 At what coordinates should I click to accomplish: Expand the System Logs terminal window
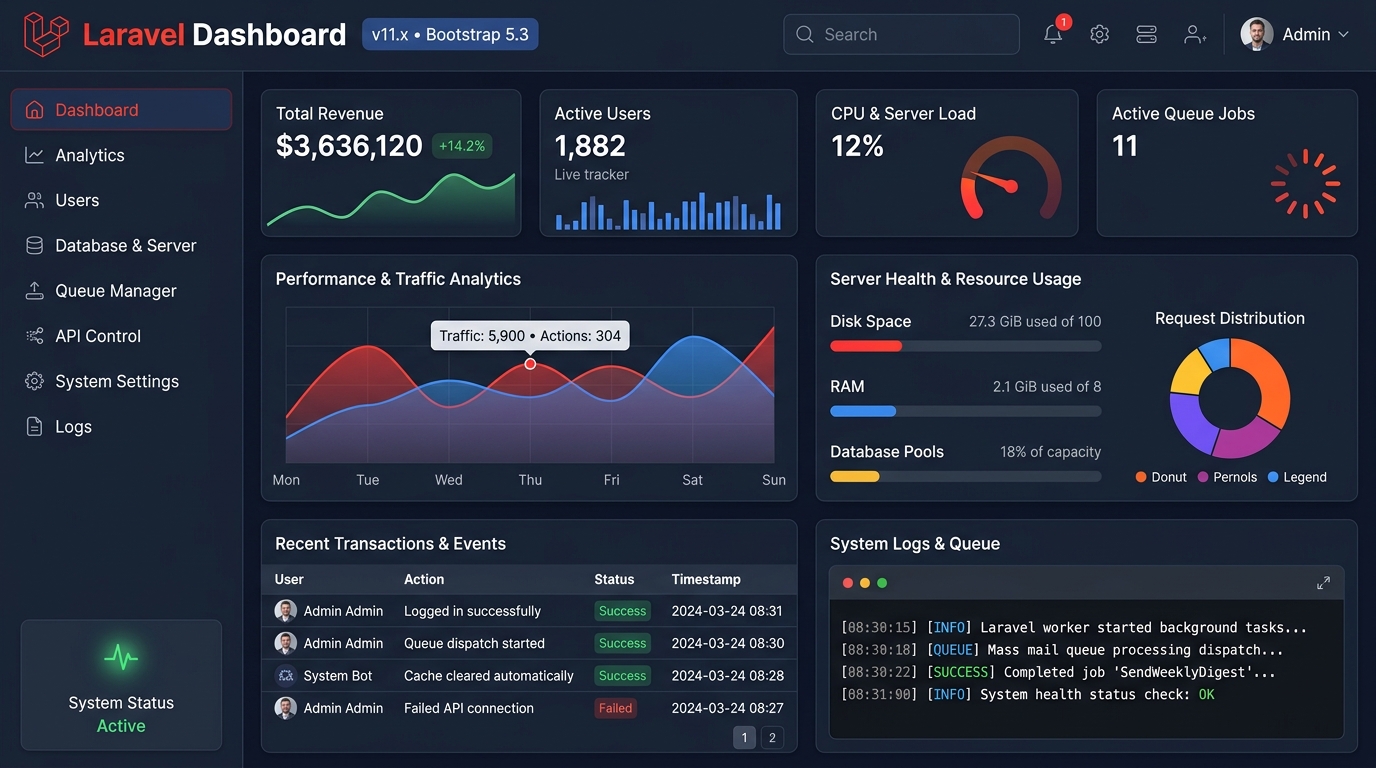[x=1323, y=582]
